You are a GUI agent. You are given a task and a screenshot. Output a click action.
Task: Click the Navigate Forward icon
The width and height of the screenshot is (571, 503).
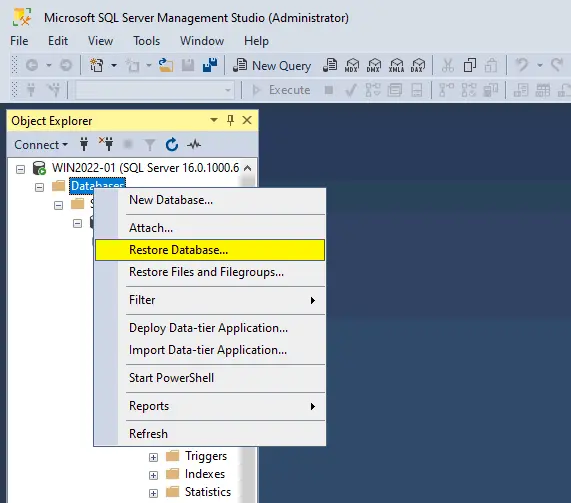tap(66, 66)
